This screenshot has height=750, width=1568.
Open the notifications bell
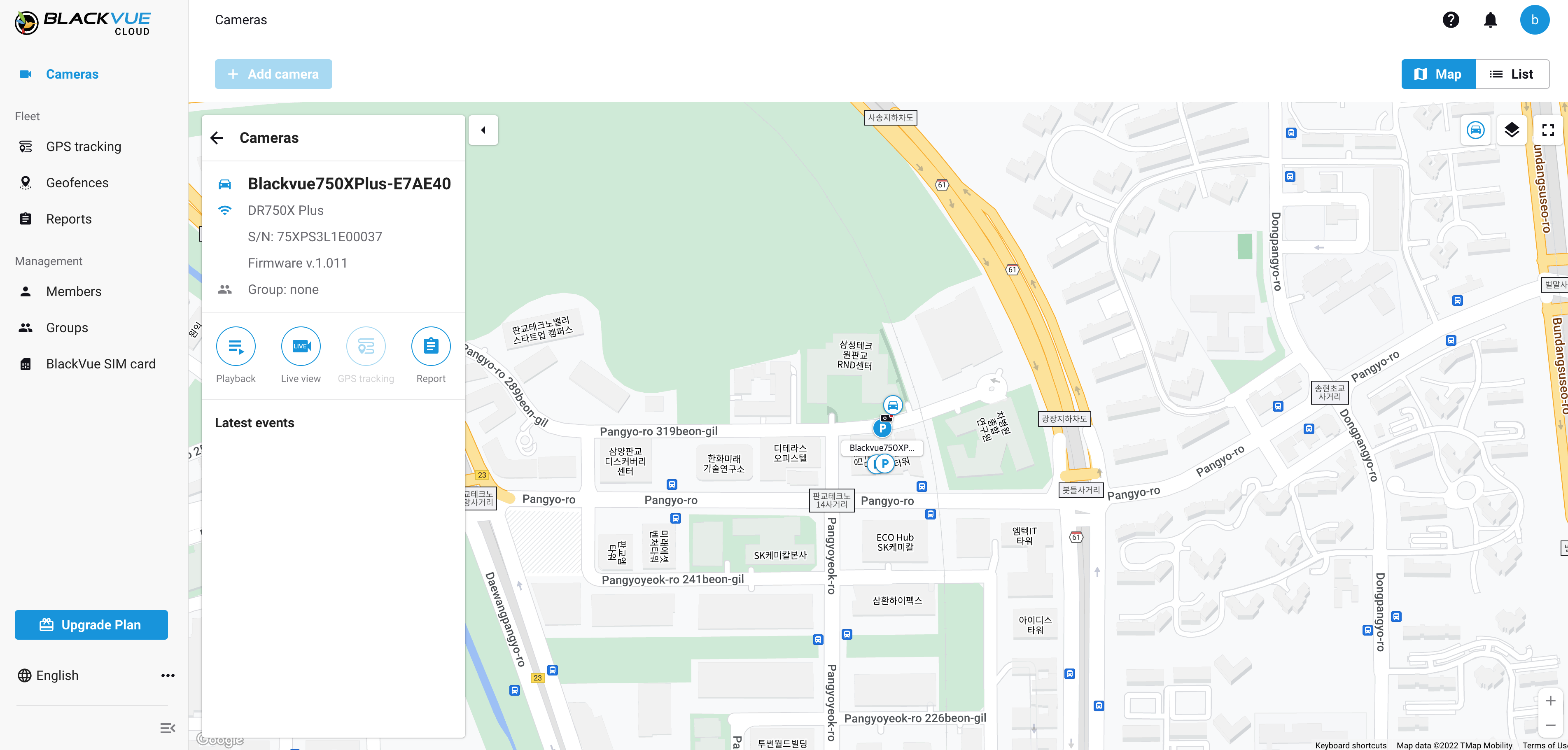coord(1490,20)
